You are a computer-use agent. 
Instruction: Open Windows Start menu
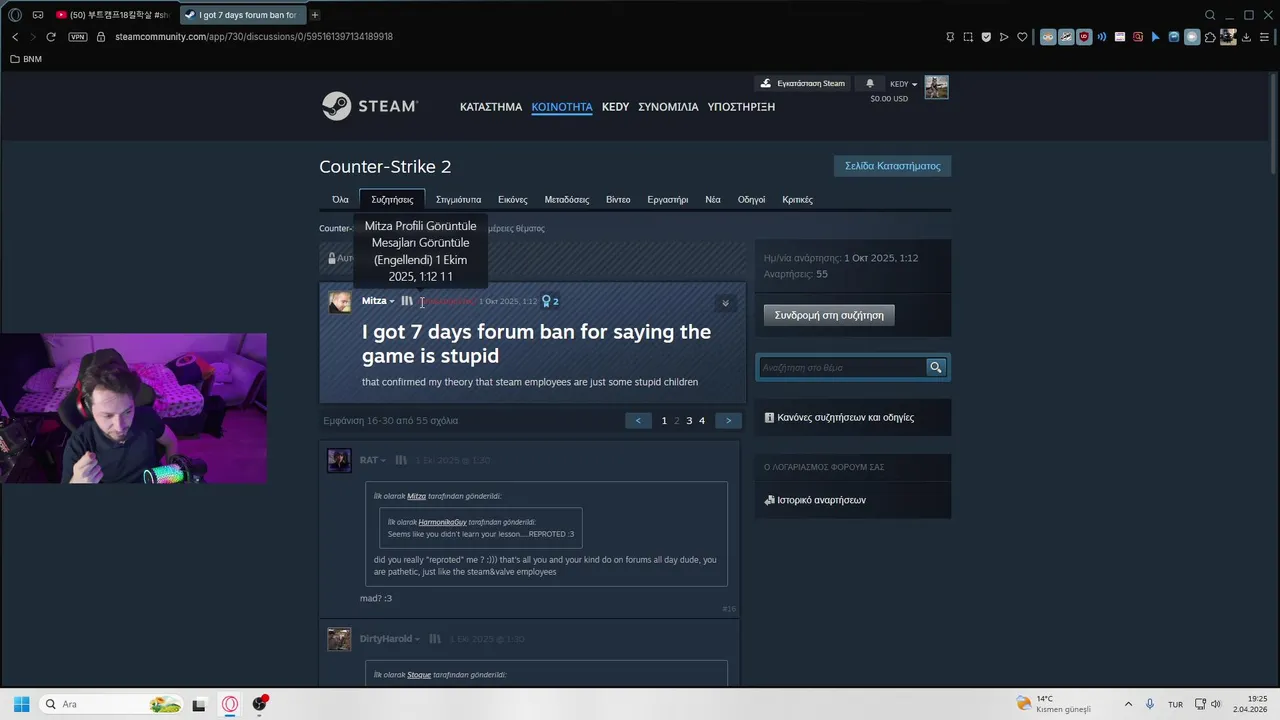point(21,704)
